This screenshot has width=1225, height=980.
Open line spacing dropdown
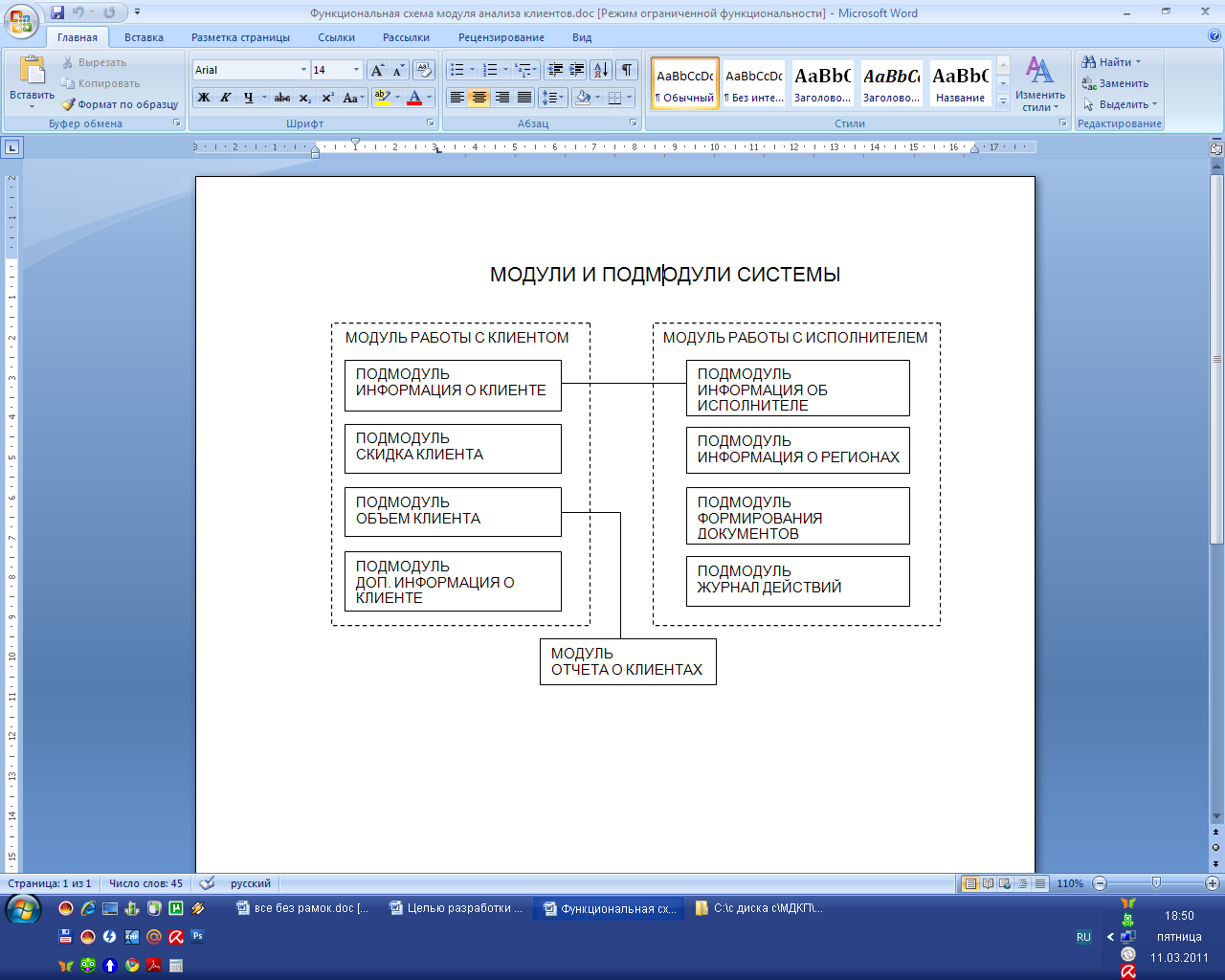tap(552, 98)
